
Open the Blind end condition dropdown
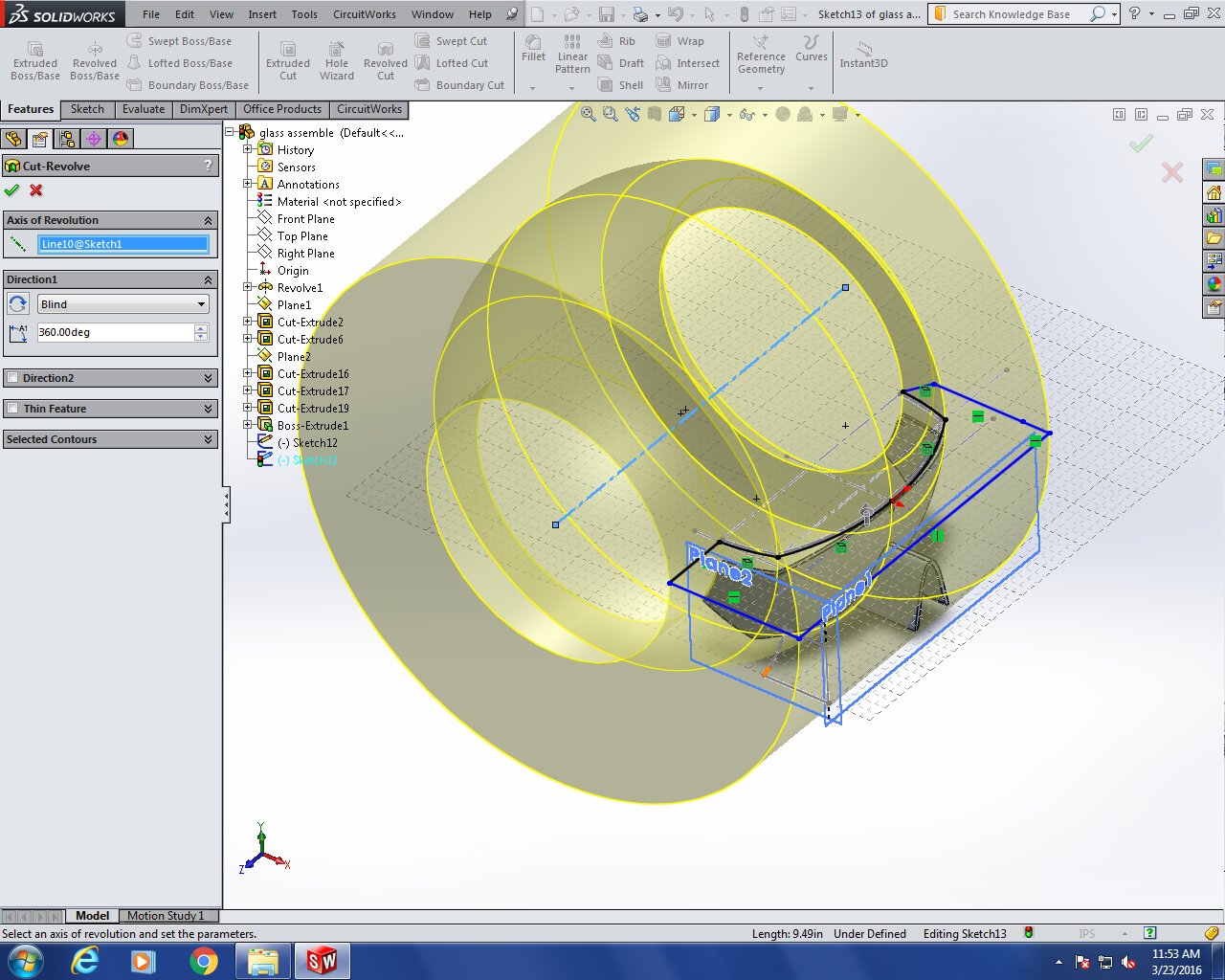click(122, 304)
